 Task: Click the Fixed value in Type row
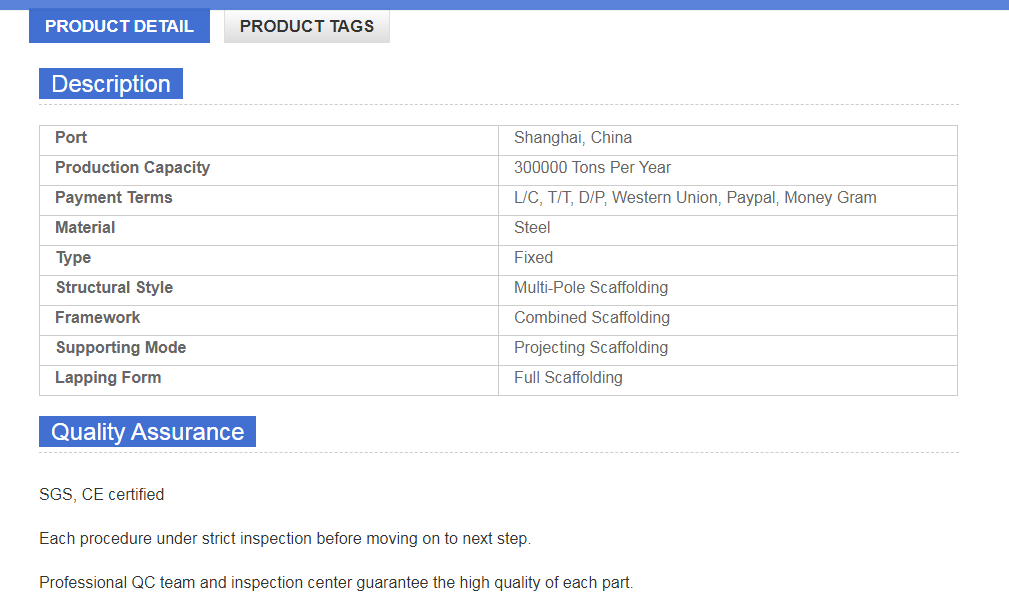(x=533, y=258)
